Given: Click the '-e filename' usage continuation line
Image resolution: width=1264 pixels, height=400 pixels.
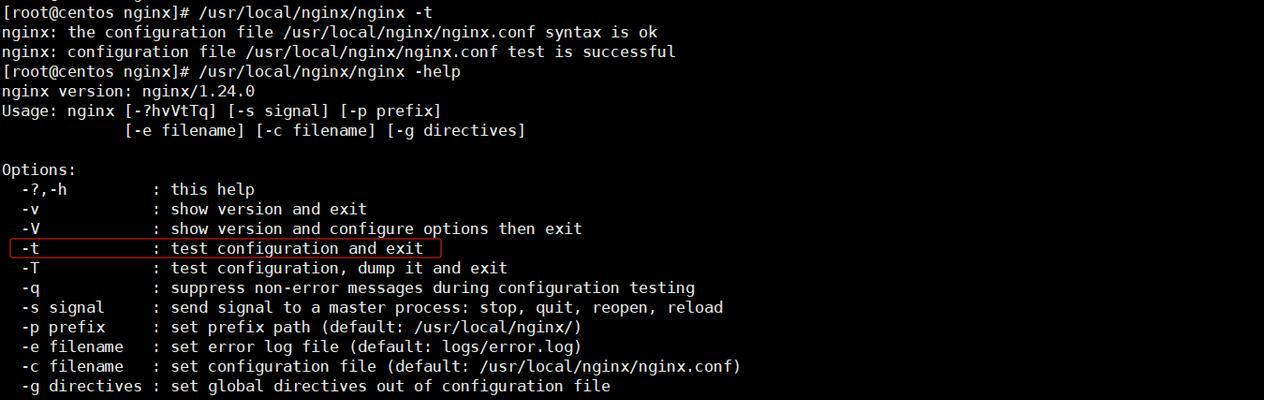Looking at the screenshot, I should pos(325,130).
